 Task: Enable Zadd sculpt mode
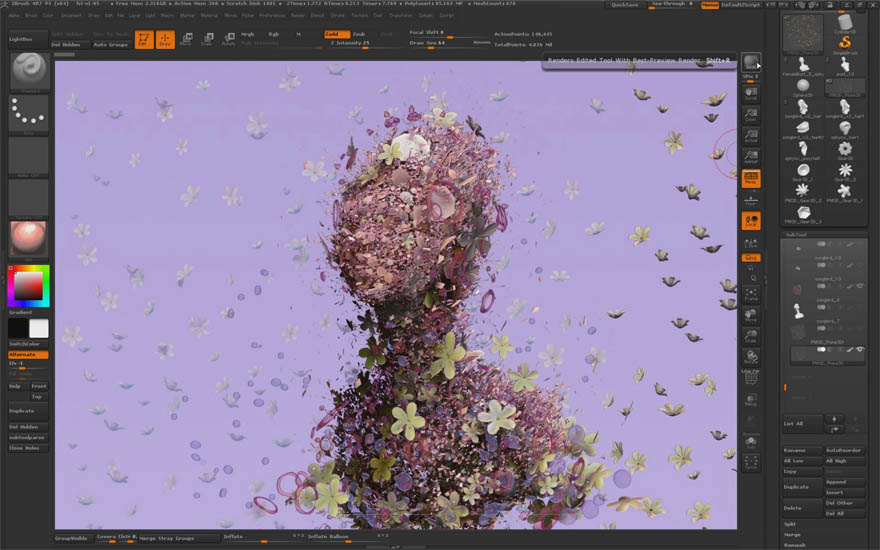tap(337, 34)
